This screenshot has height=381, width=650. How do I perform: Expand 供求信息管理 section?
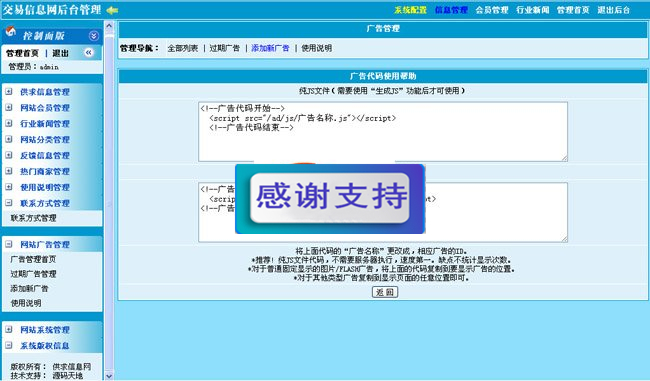(9, 92)
